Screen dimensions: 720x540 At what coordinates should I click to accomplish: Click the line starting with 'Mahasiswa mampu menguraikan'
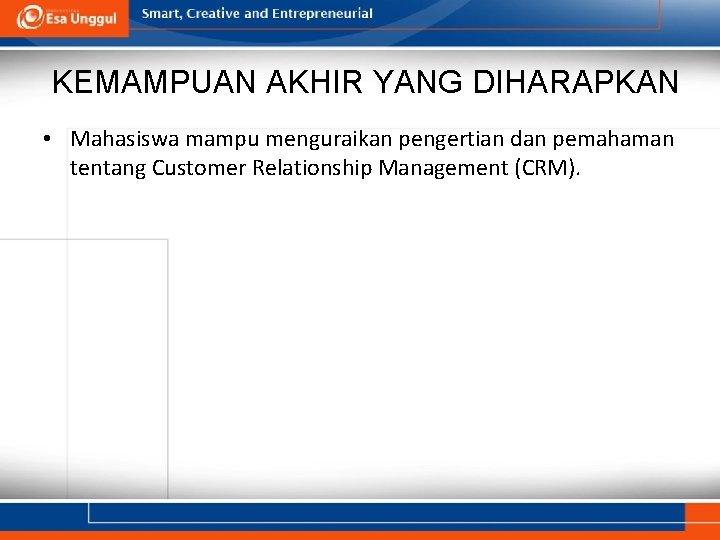coord(372,139)
